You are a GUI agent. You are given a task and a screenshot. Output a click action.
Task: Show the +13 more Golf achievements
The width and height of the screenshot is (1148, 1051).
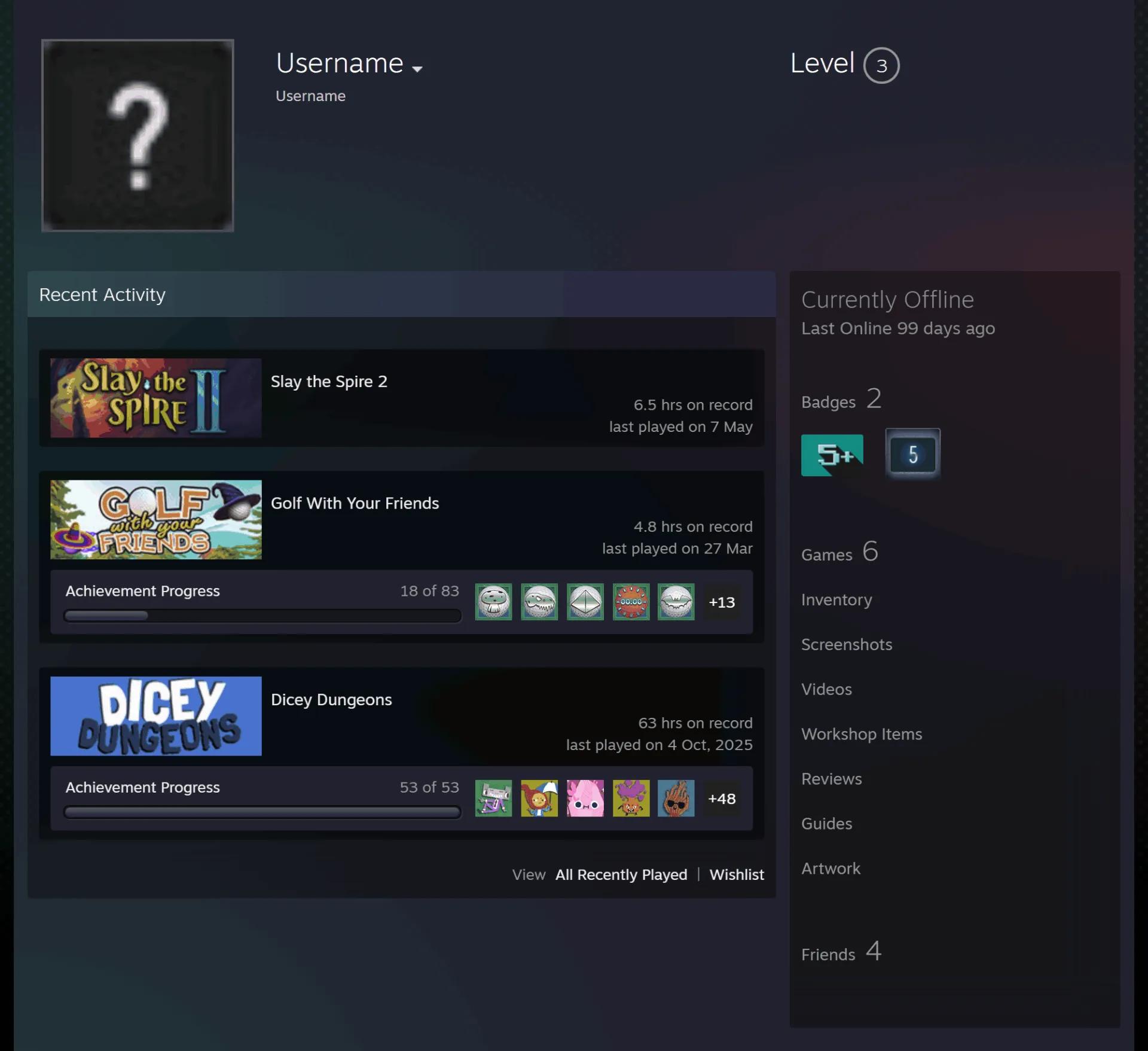tap(722, 602)
